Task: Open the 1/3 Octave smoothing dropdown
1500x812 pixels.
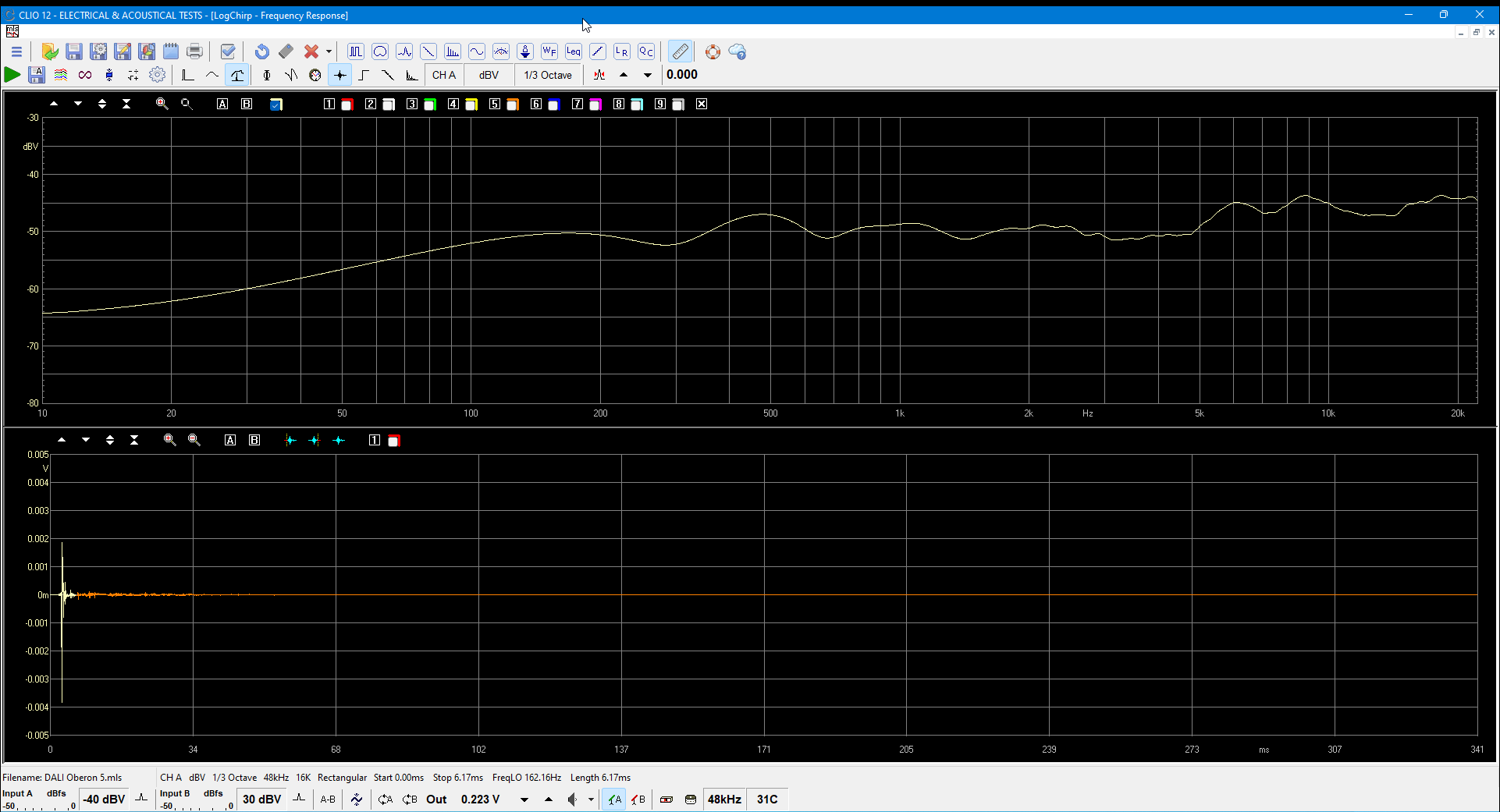Action: pyautogui.click(x=548, y=75)
